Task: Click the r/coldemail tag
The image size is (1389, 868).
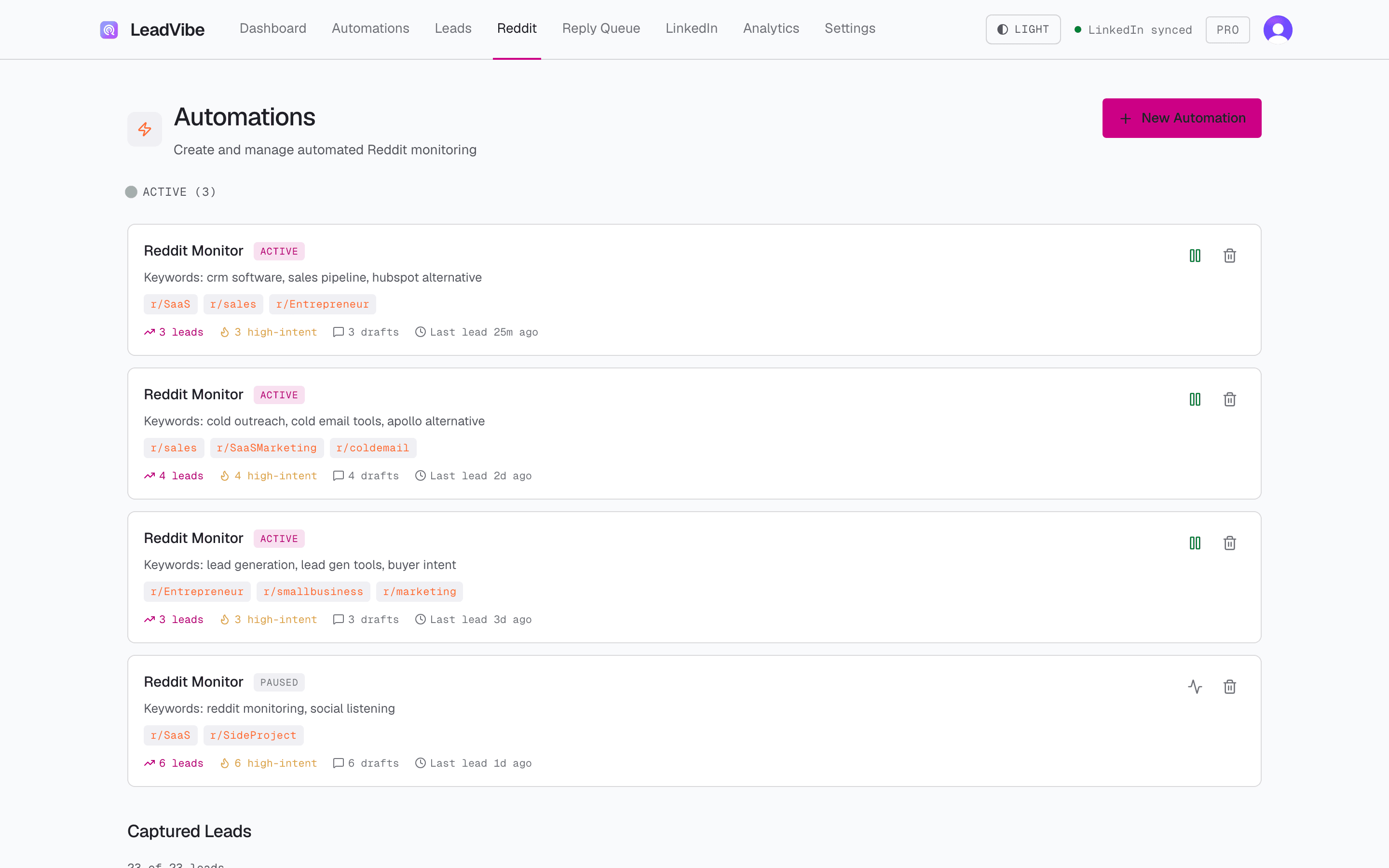Action: 373,448
